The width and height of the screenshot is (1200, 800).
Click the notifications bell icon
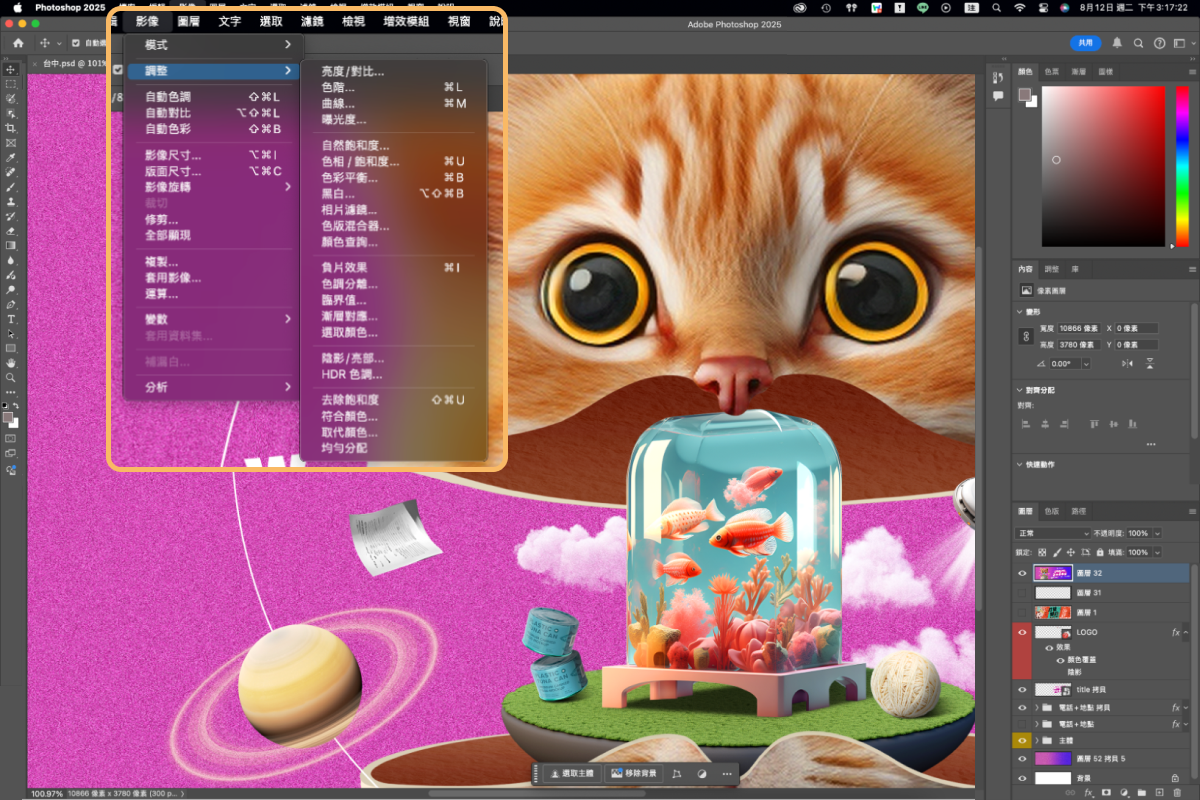tap(1117, 43)
